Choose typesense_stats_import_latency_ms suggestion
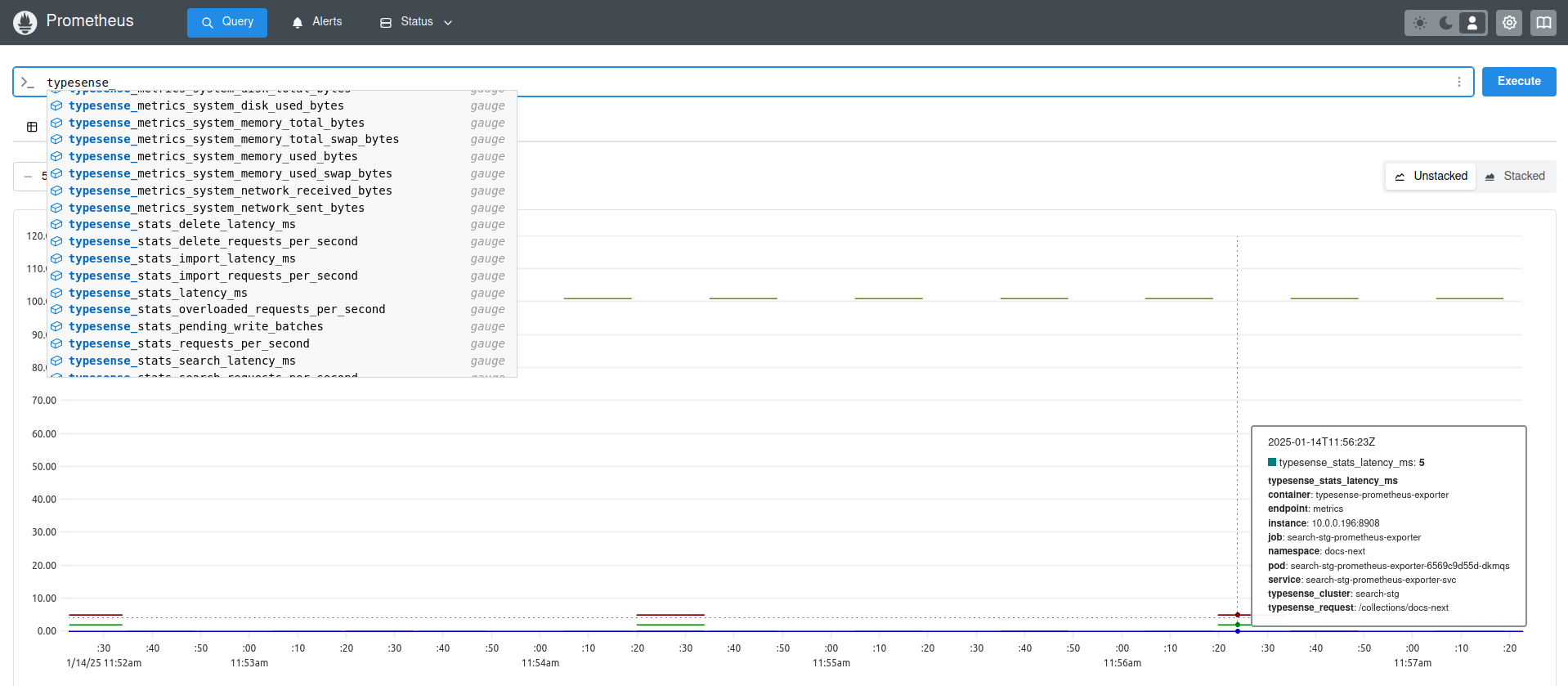Screen dimensions: 1568x686 pyautogui.click(x=282, y=258)
